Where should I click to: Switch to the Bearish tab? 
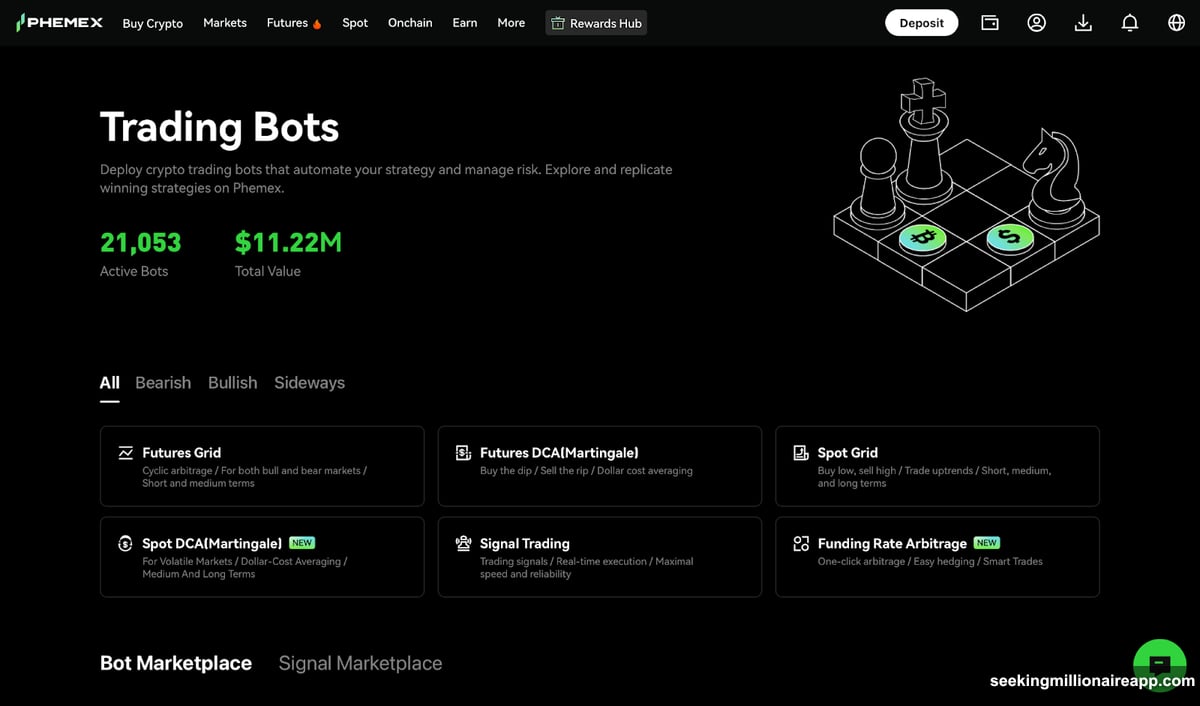click(x=163, y=383)
